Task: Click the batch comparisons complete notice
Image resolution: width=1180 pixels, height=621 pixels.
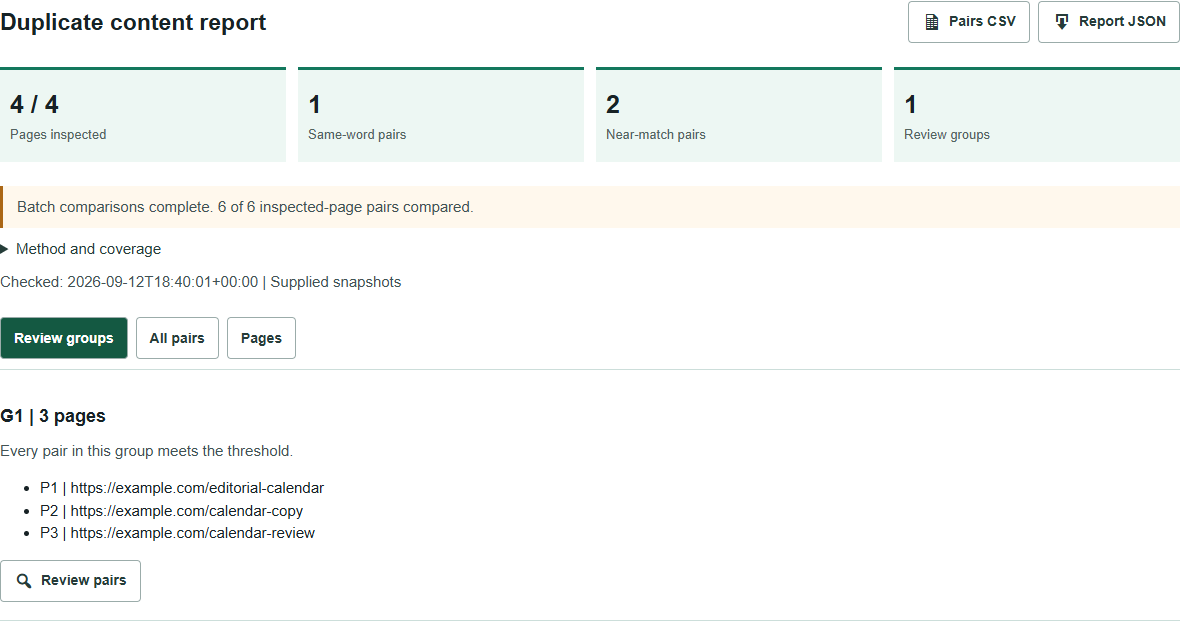Action: (x=590, y=207)
